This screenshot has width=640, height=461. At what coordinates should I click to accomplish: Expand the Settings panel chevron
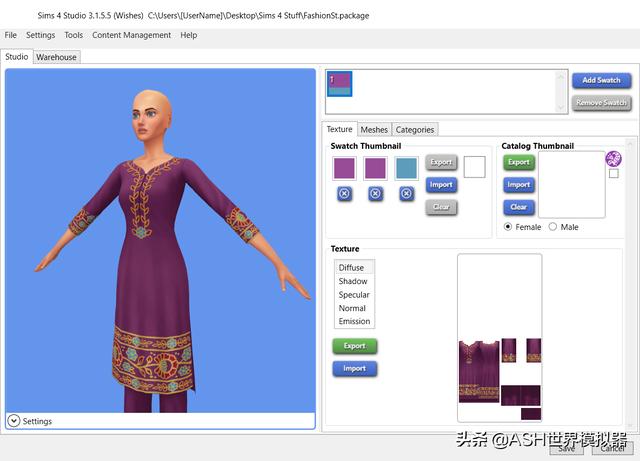(x=13, y=421)
